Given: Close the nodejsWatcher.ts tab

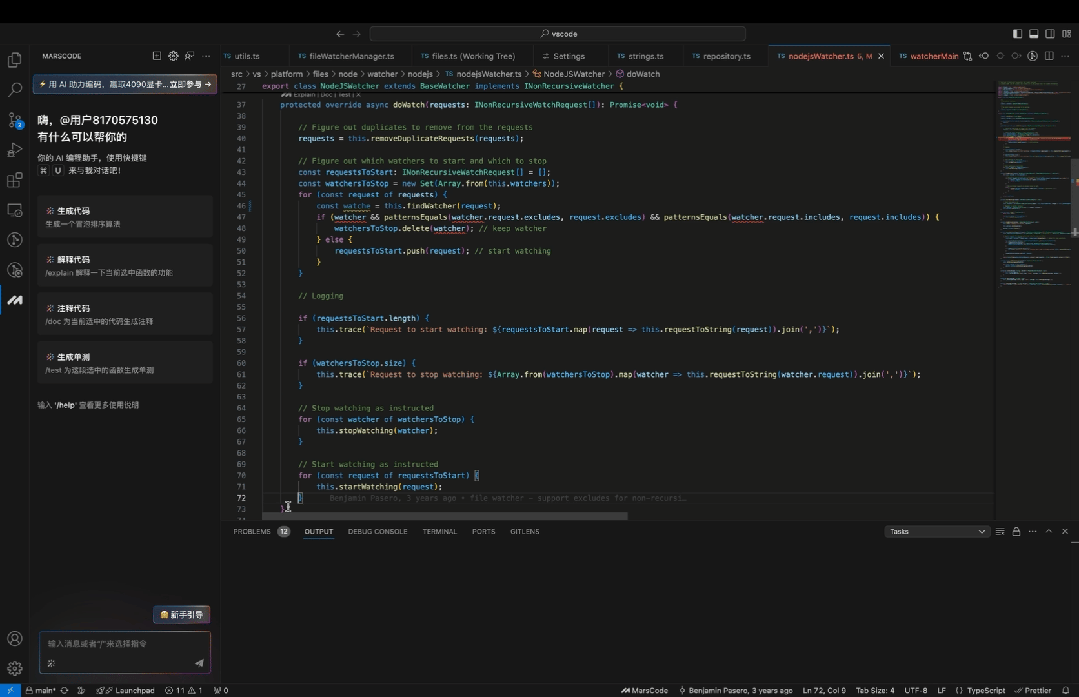Looking at the screenshot, I should point(881,56).
